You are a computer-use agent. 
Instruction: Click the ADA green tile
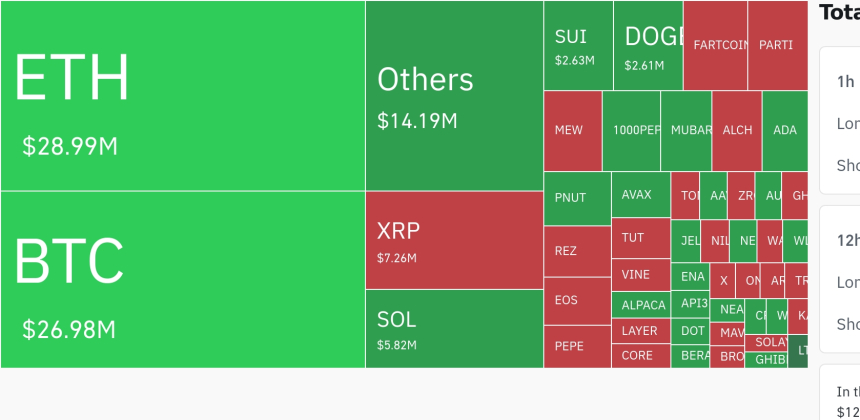784,131
